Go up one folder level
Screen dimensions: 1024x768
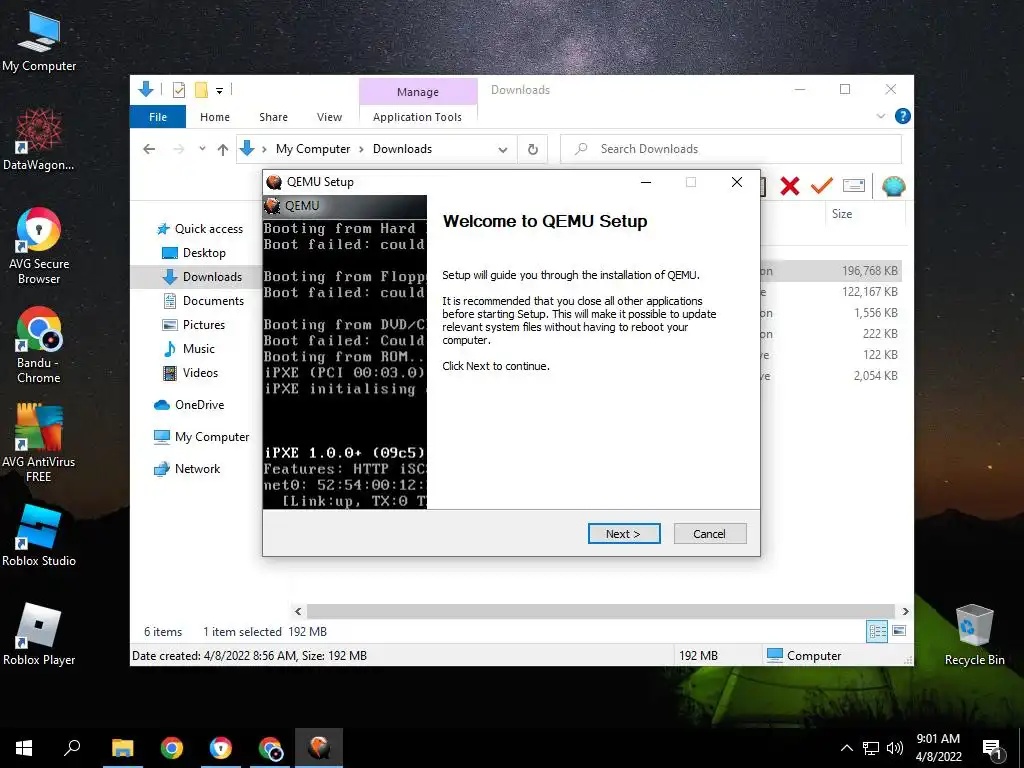coord(223,150)
